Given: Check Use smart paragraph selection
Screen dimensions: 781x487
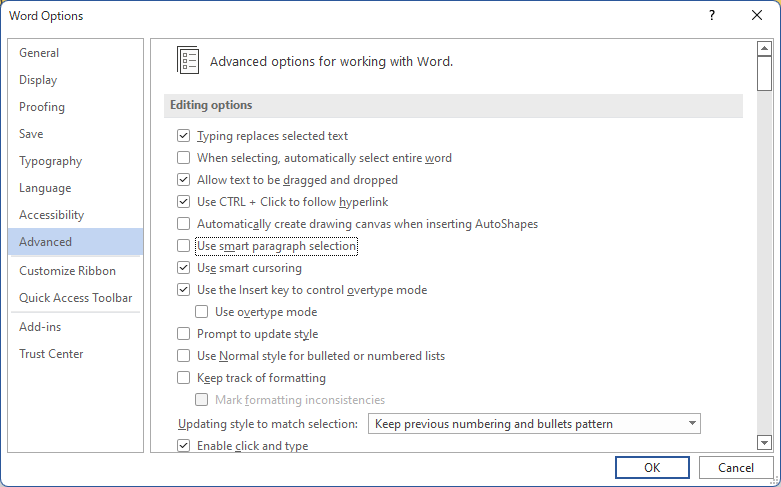Looking at the screenshot, I should 183,245.
